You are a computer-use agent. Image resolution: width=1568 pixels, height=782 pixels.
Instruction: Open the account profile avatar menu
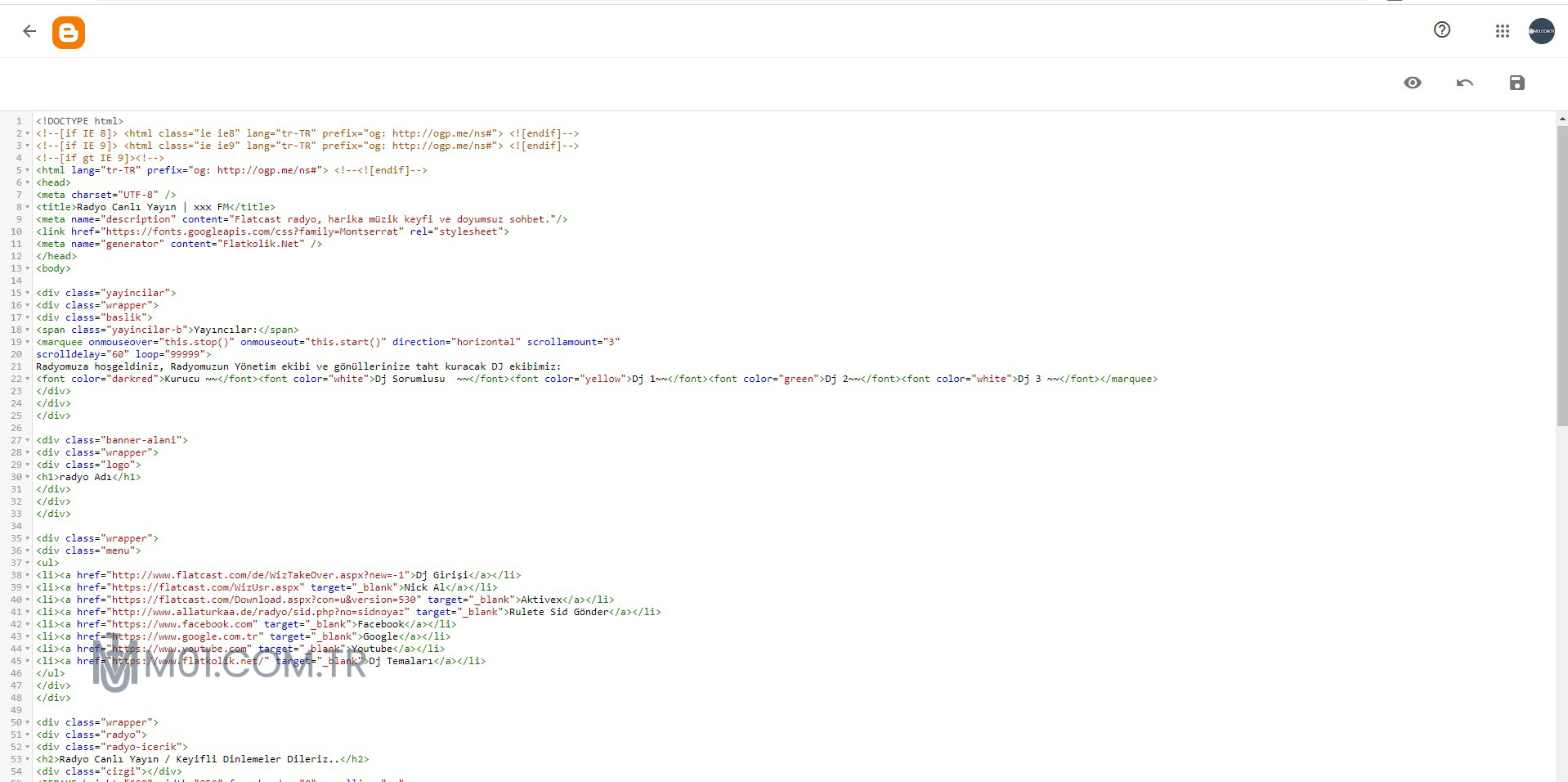1542,31
